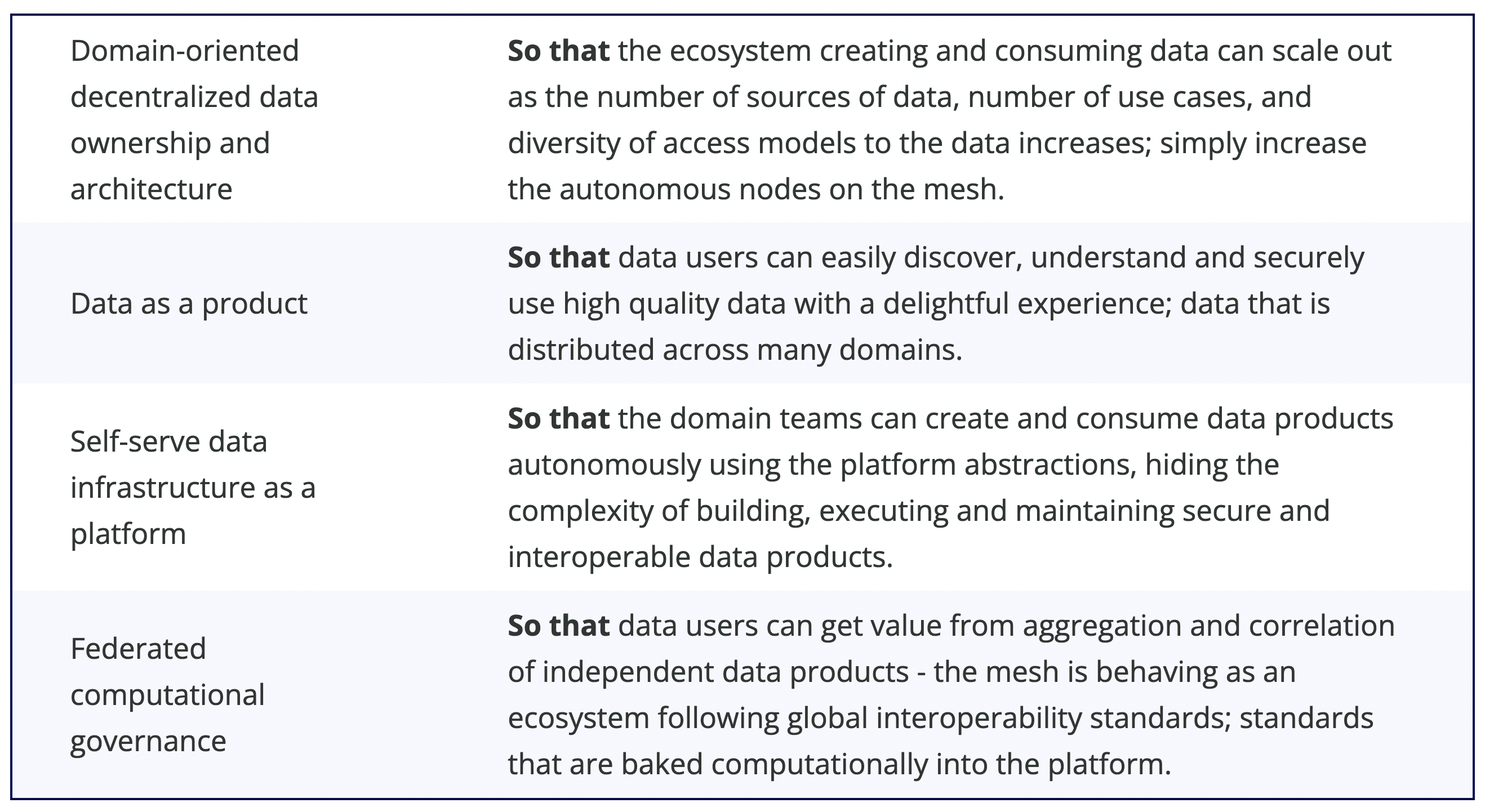Select the "Data as a product" text
1485x812 pixels.
coord(189,304)
